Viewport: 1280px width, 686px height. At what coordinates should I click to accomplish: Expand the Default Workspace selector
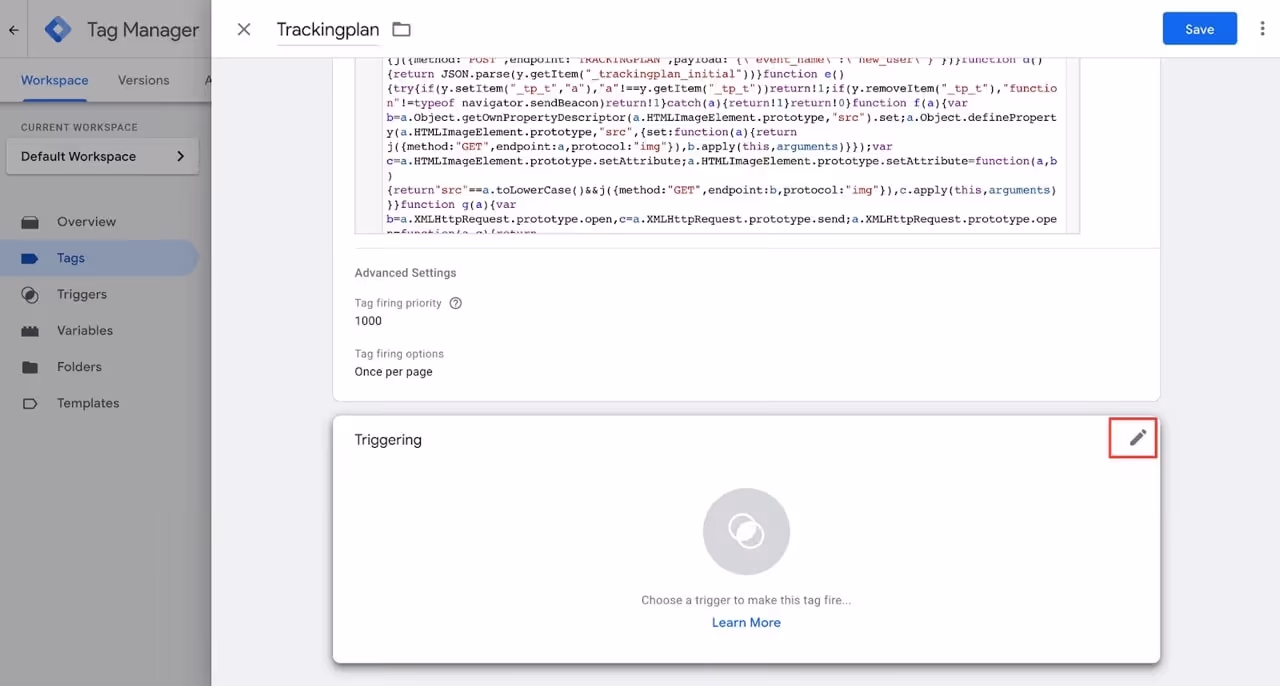point(102,156)
